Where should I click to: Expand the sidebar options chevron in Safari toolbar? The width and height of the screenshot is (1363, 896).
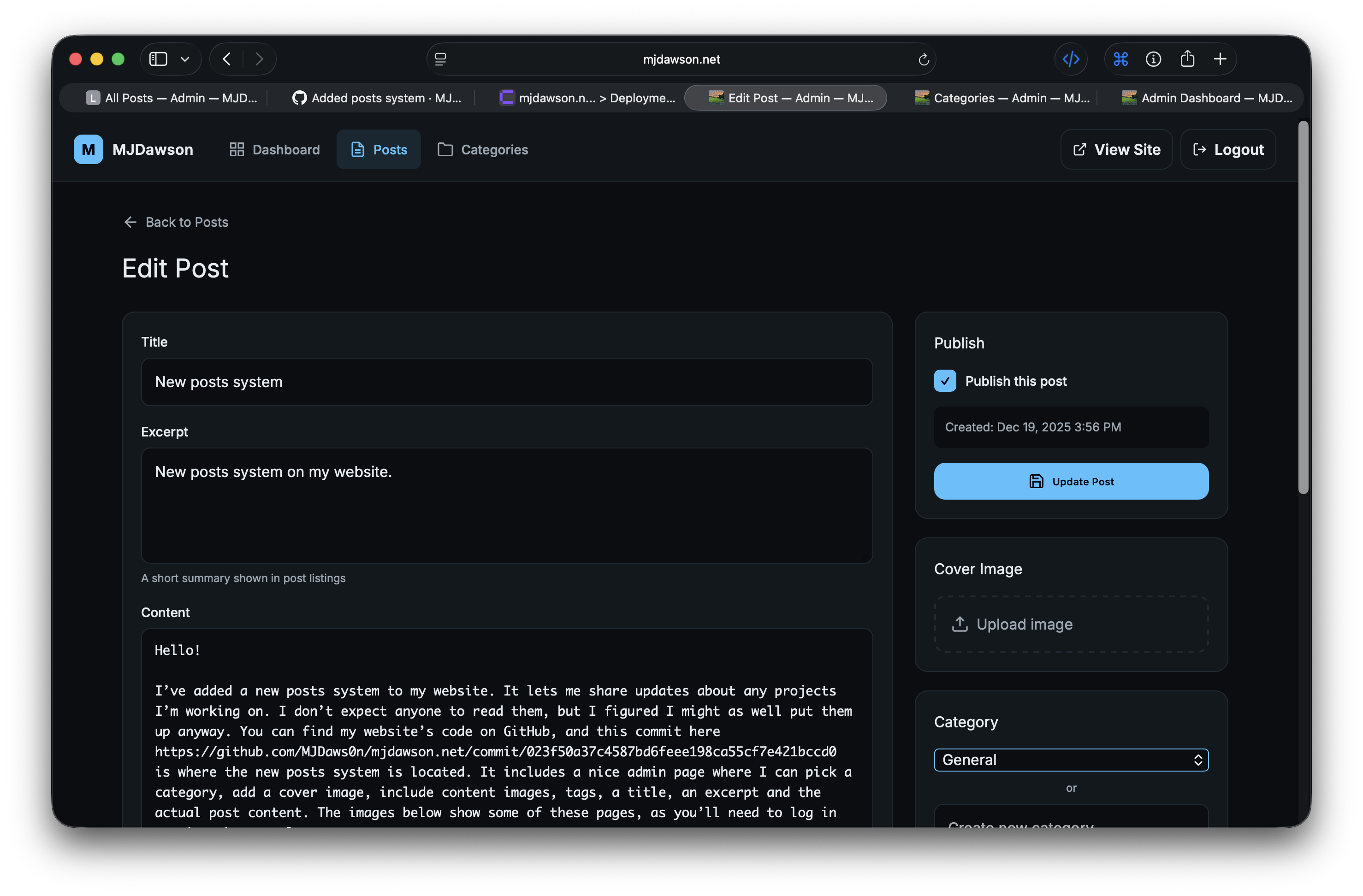pos(184,59)
